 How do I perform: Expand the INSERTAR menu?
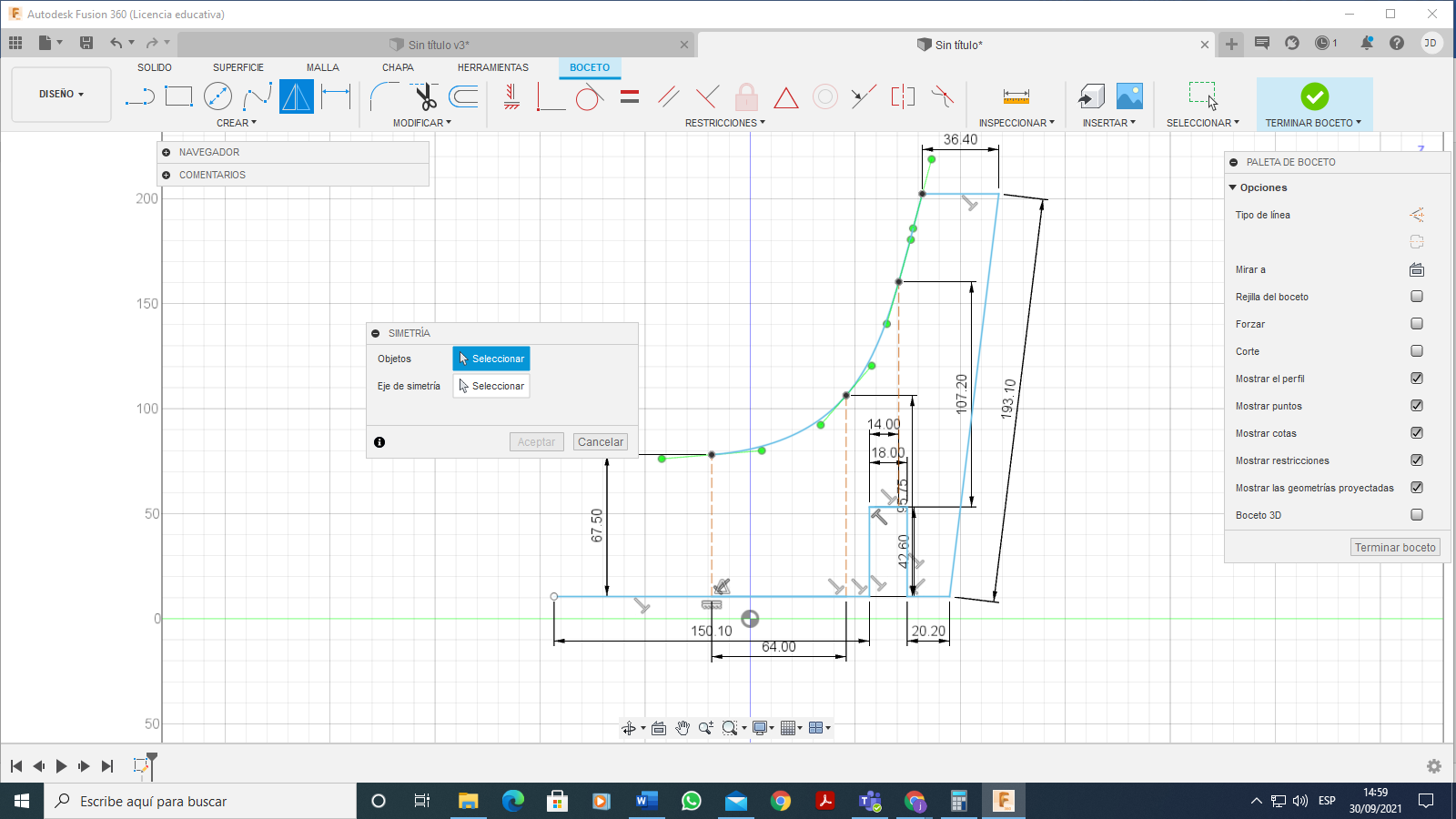(1108, 123)
